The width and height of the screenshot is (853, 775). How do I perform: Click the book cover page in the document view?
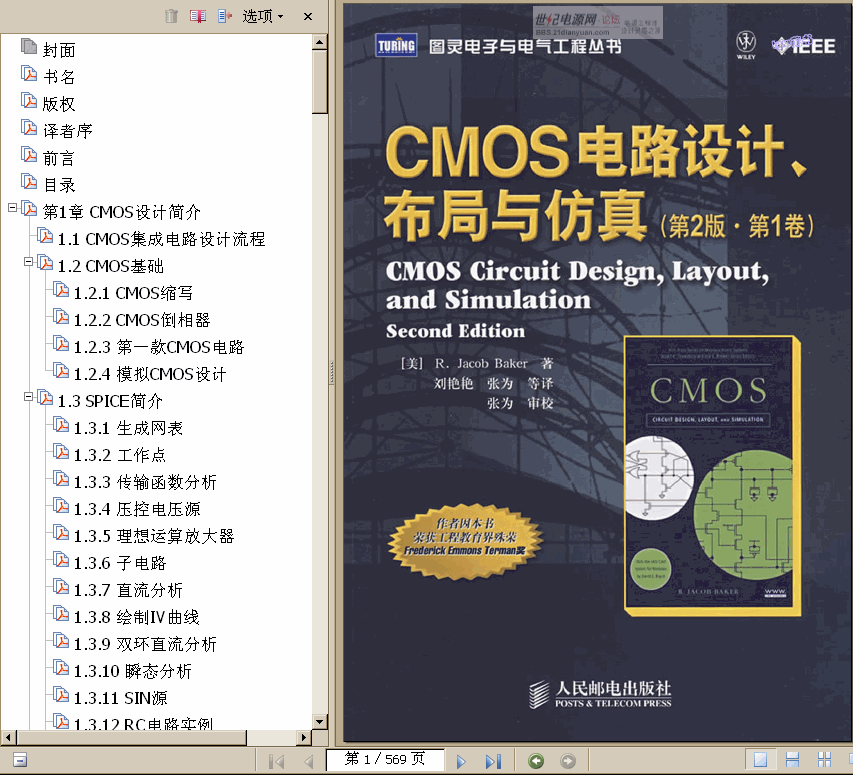597,371
